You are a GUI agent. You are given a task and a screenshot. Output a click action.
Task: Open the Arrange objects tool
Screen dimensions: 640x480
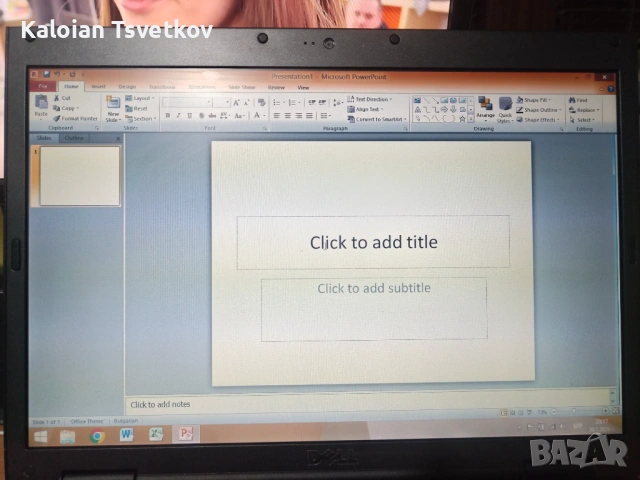(485, 106)
